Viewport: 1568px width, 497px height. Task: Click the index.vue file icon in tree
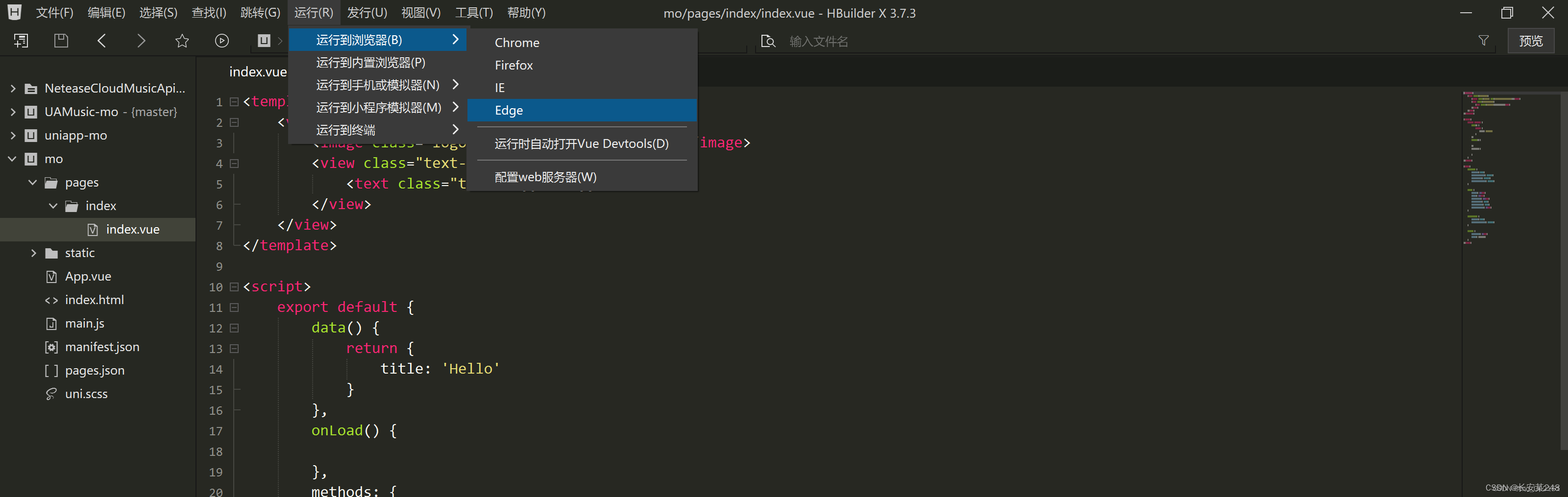[x=93, y=229]
